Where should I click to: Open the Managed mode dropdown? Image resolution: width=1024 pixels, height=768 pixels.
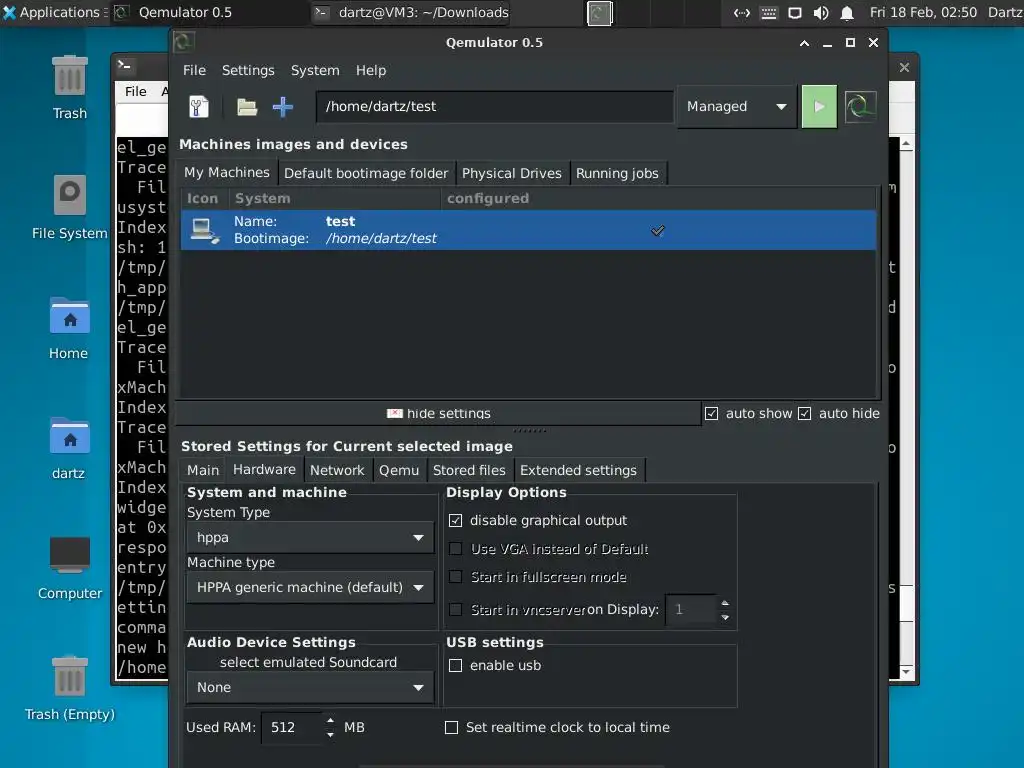pos(737,106)
